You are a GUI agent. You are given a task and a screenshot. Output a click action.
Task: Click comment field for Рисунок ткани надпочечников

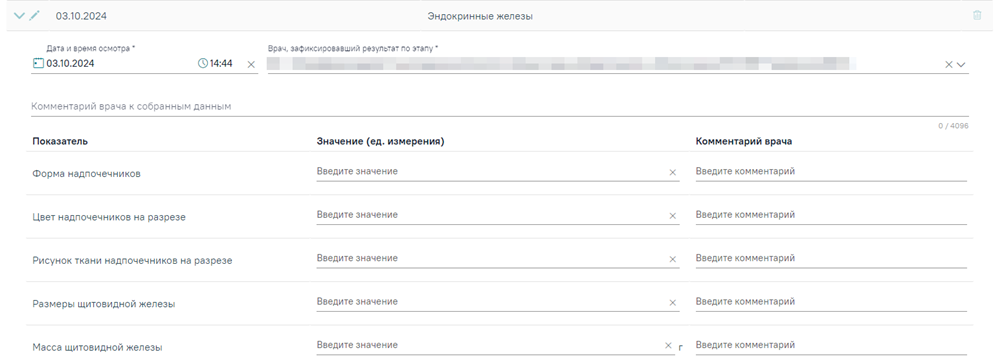click(x=831, y=259)
